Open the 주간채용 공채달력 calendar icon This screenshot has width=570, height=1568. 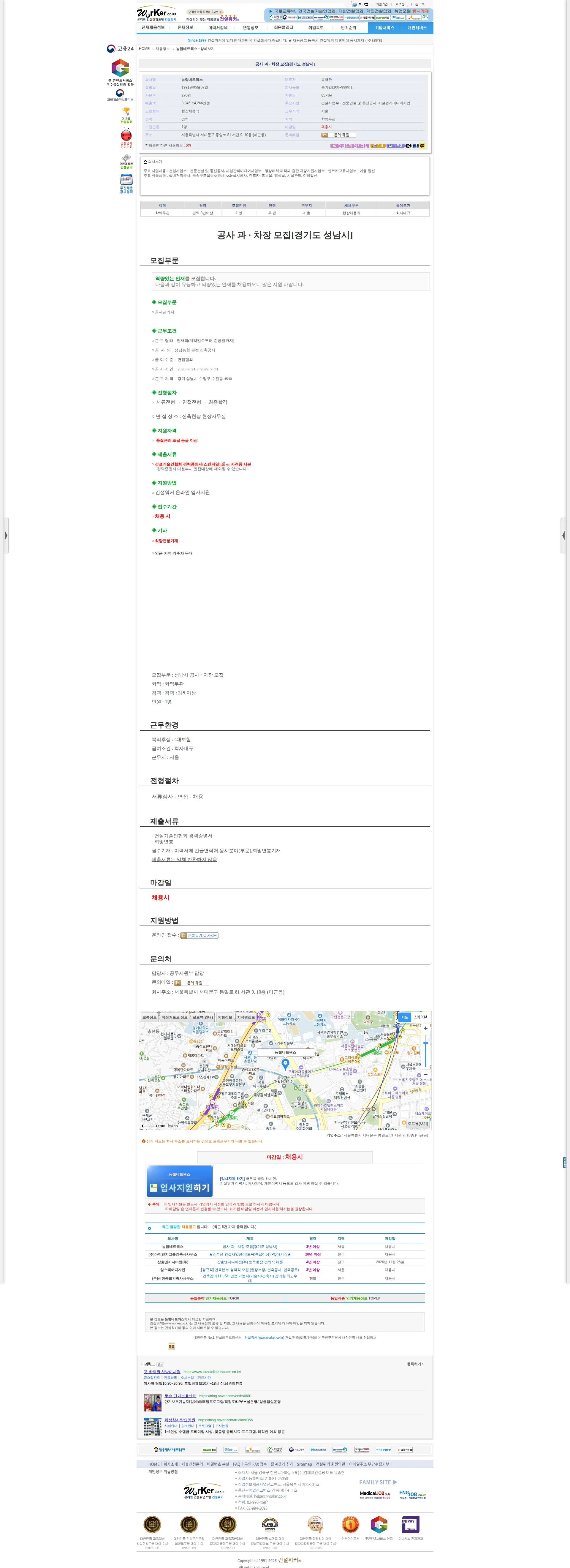pos(126,184)
